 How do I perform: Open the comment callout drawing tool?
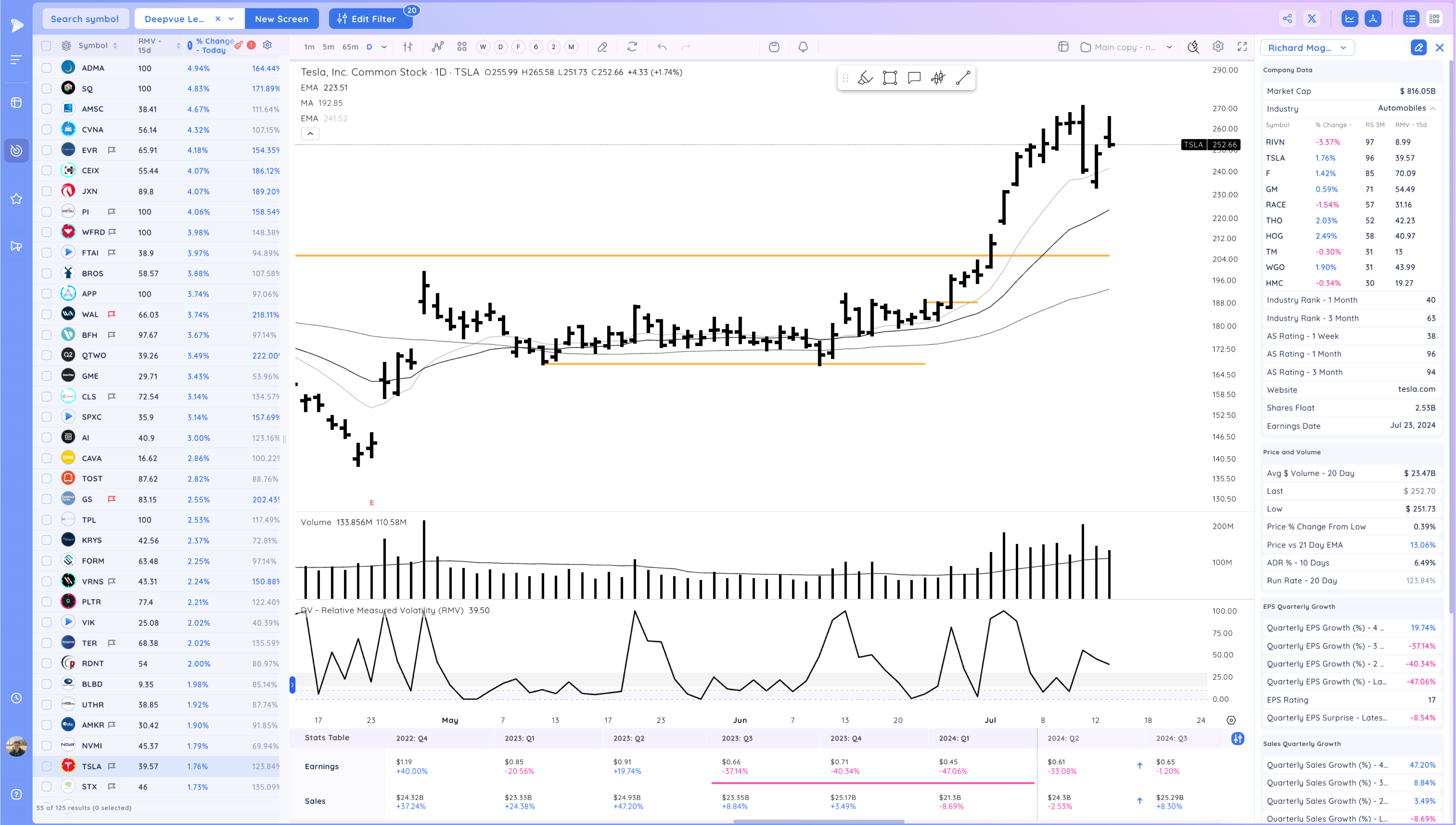914,78
